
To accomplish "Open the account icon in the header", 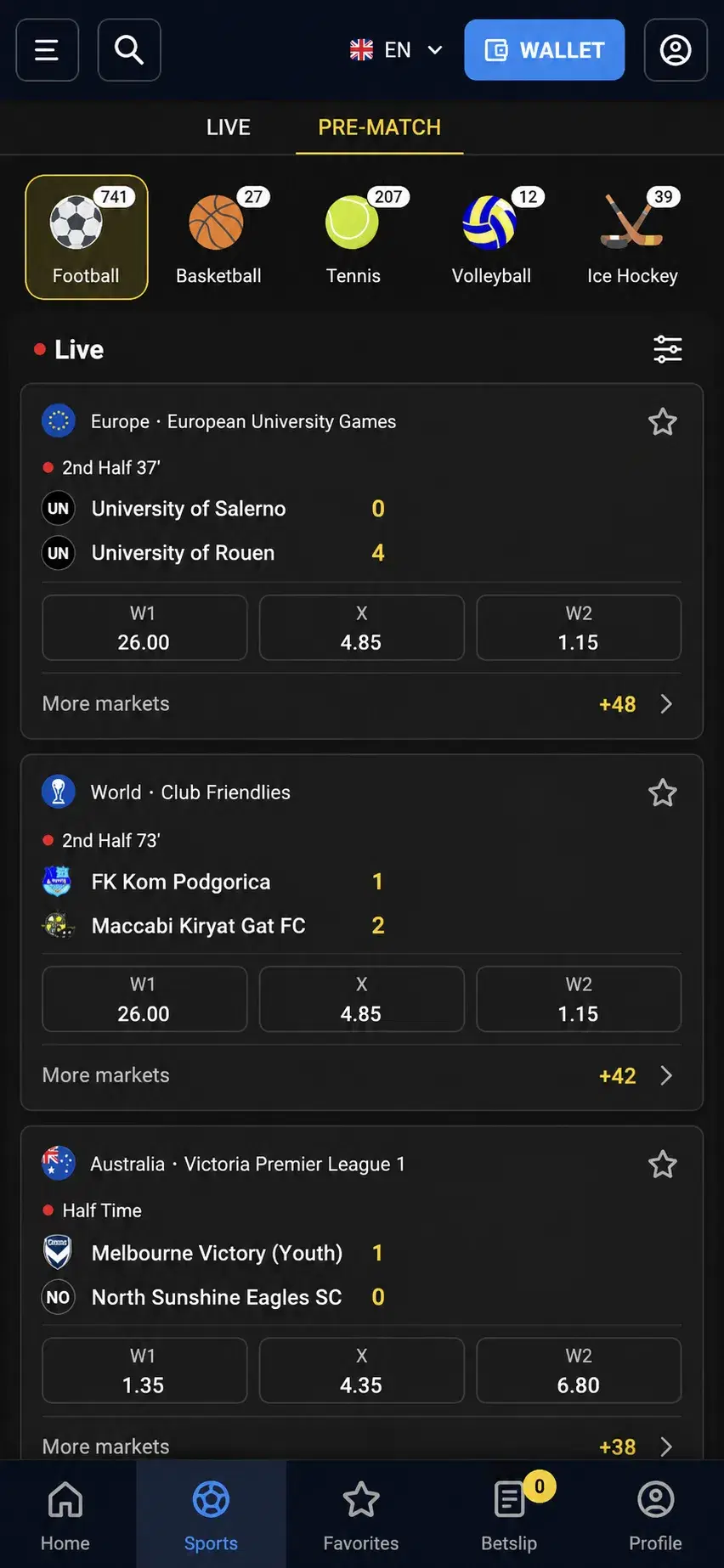I will point(676,50).
